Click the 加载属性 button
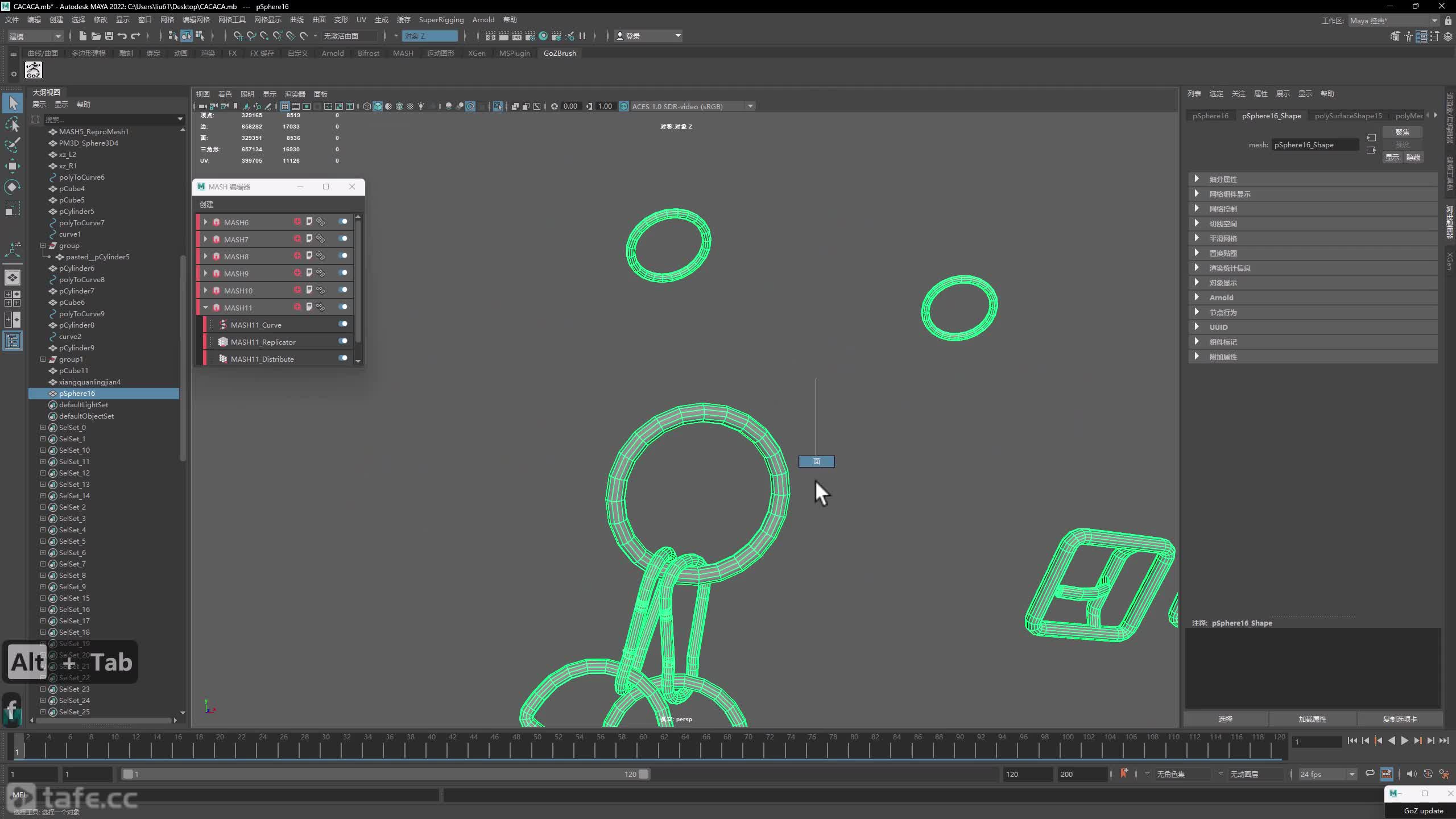1456x819 pixels. point(1312,719)
